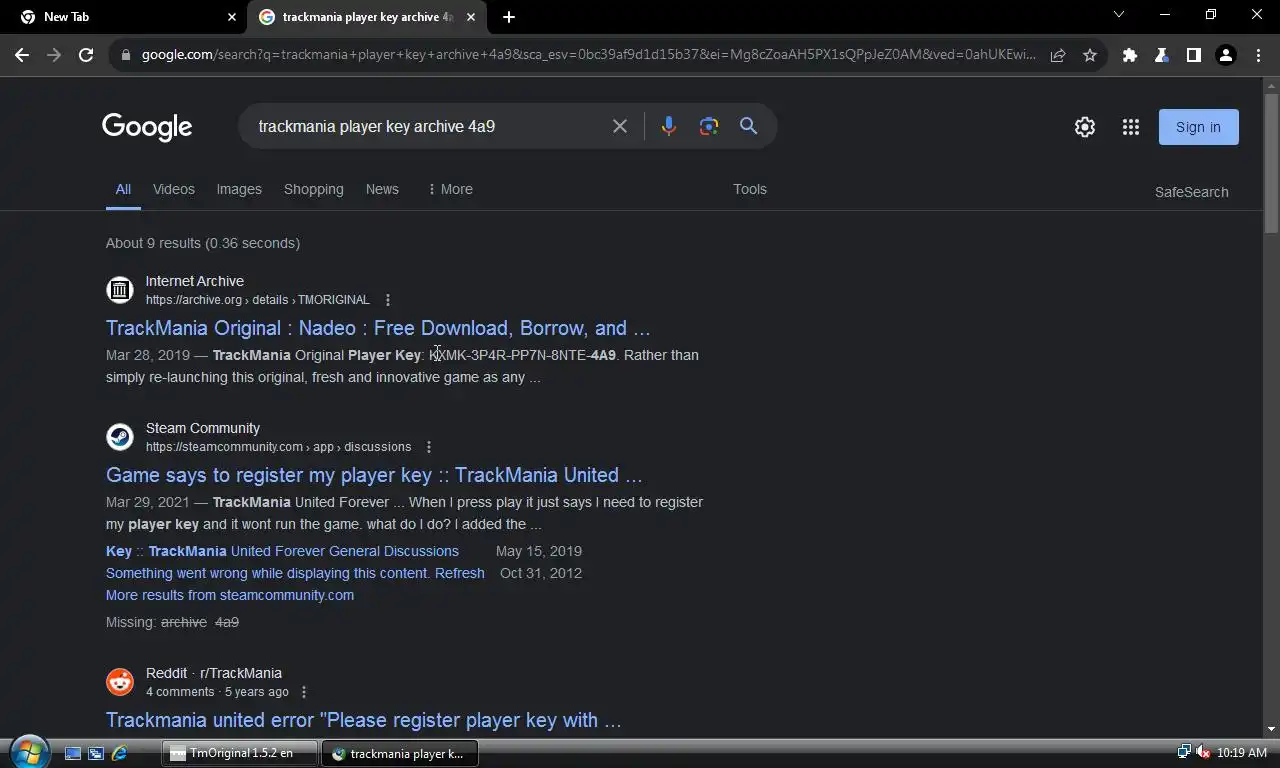Open Chrome's three-dot menu
1280x768 pixels.
click(1258, 55)
